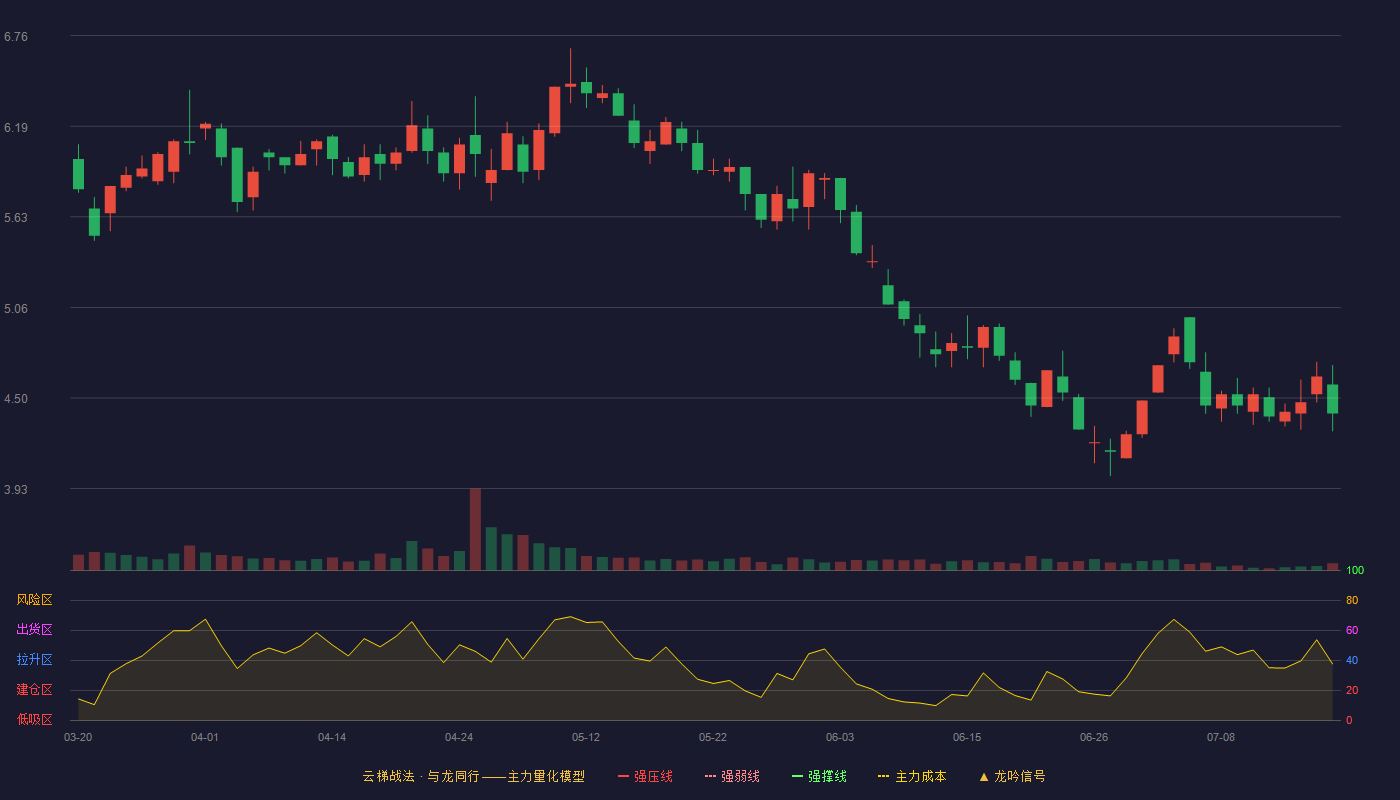Toggle the 主力成本 legend entry
Viewport: 1400px width, 800px height.
pos(912,776)
